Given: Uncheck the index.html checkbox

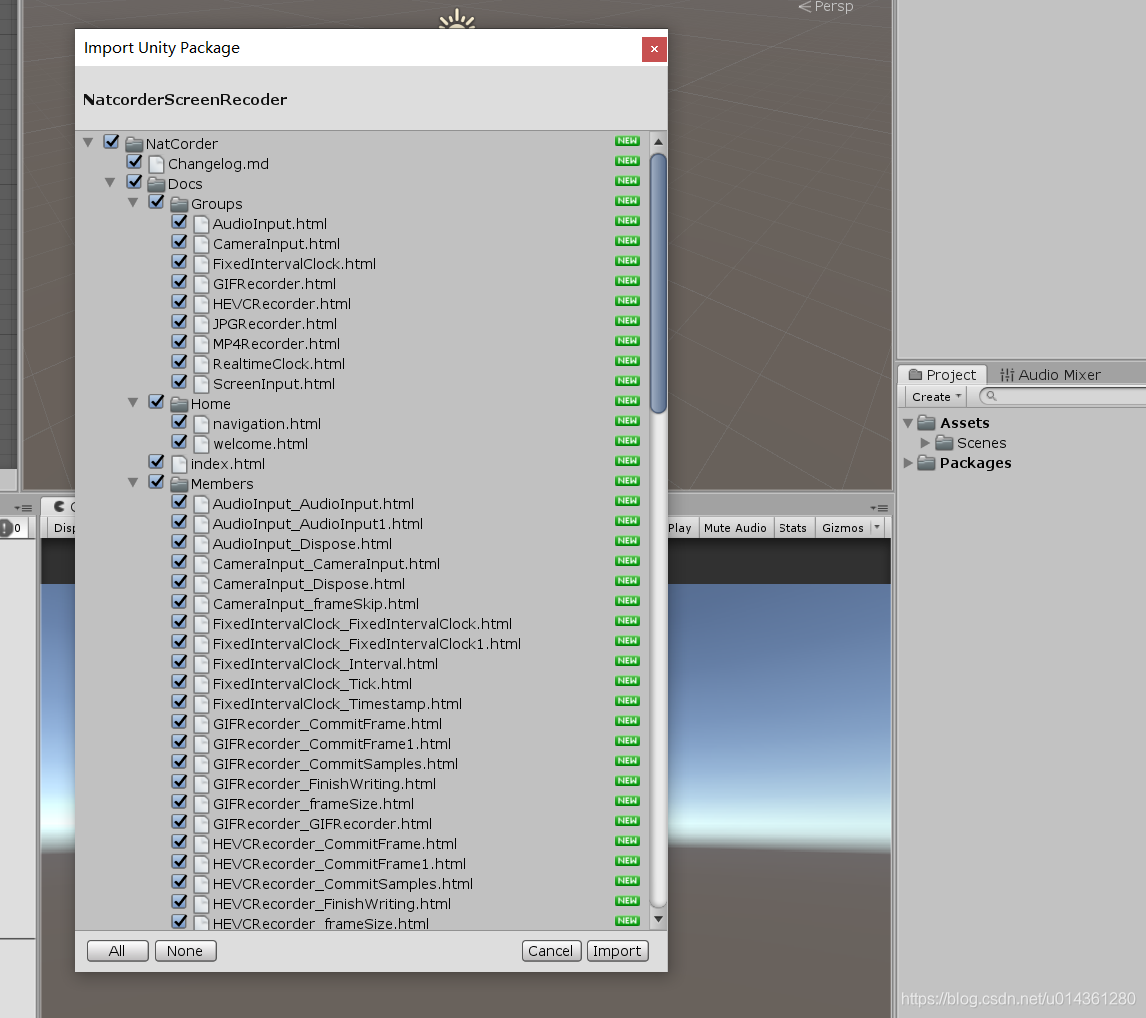Looking at the screenshot, I should tap(156, 461).
